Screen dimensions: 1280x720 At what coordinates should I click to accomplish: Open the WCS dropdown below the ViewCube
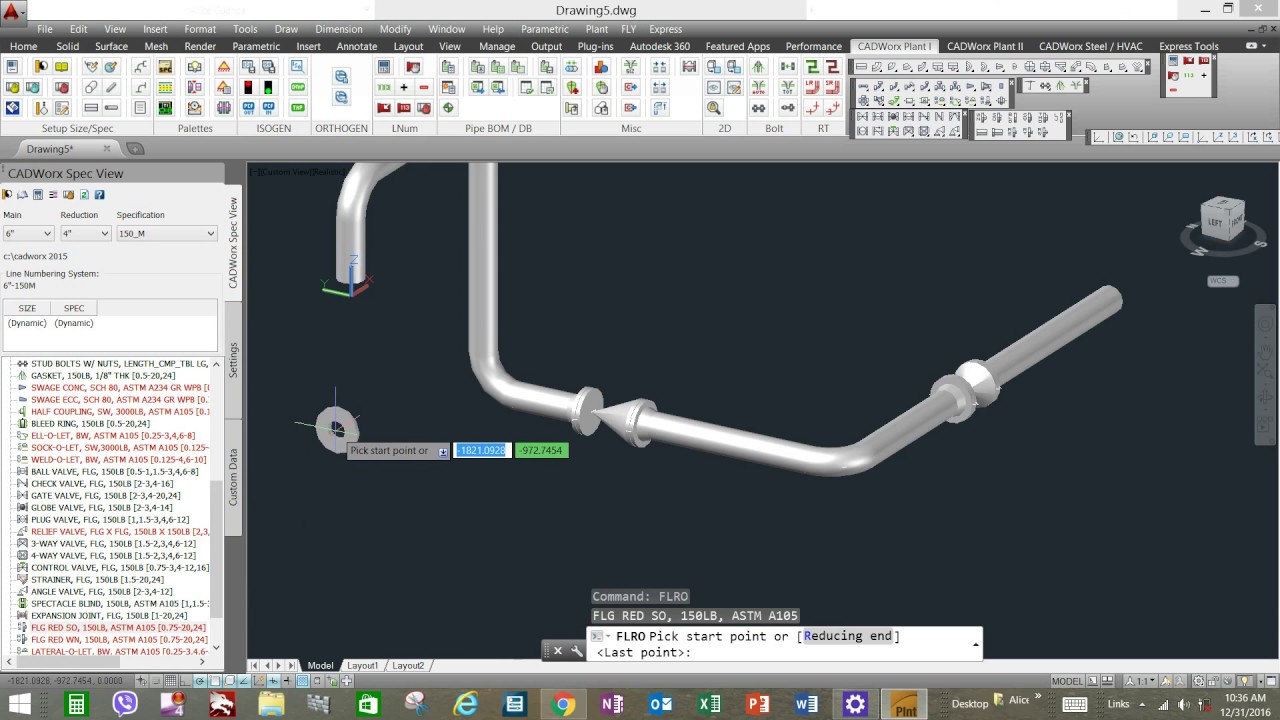point(1222,281)
